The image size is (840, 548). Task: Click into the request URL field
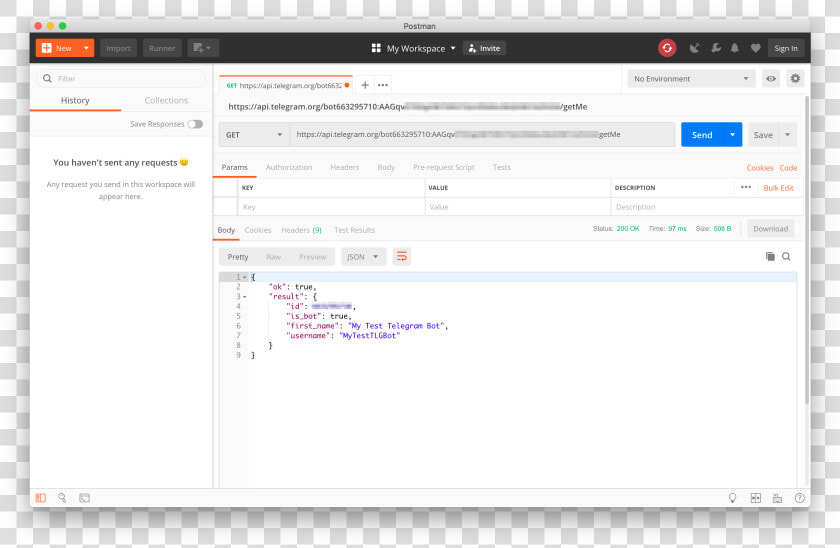(x=482, y=134)
